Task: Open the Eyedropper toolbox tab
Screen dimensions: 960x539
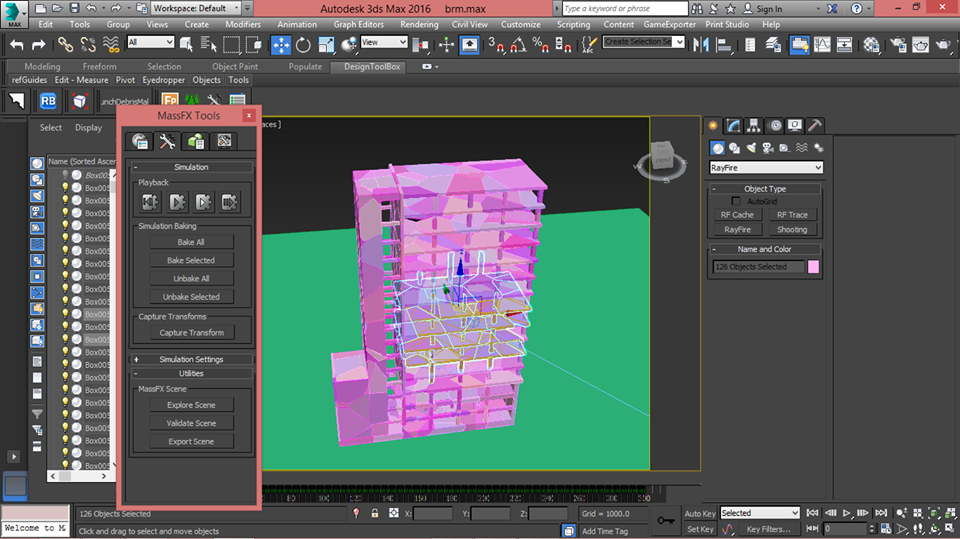Action: 163,80
